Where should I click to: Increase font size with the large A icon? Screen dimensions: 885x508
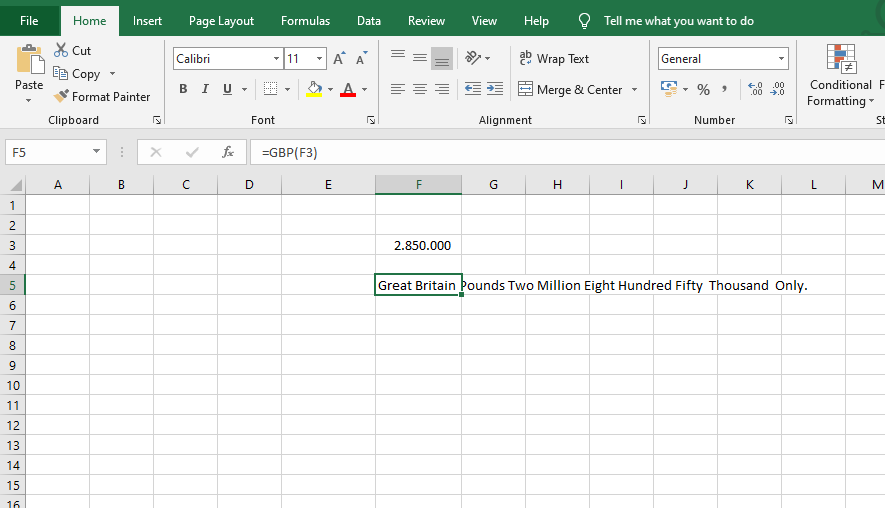click(339, 59)
